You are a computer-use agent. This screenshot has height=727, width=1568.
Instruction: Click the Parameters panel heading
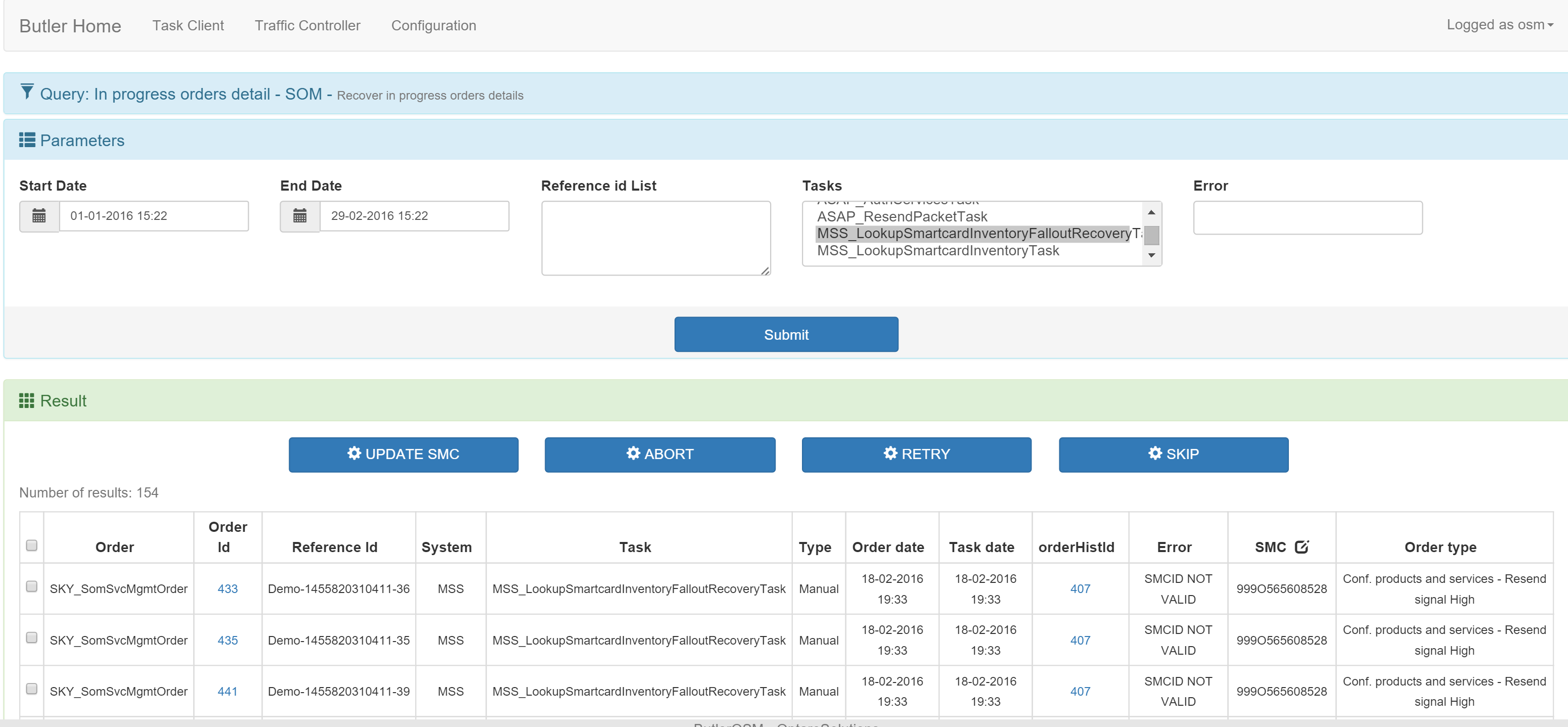coord(82,140)
